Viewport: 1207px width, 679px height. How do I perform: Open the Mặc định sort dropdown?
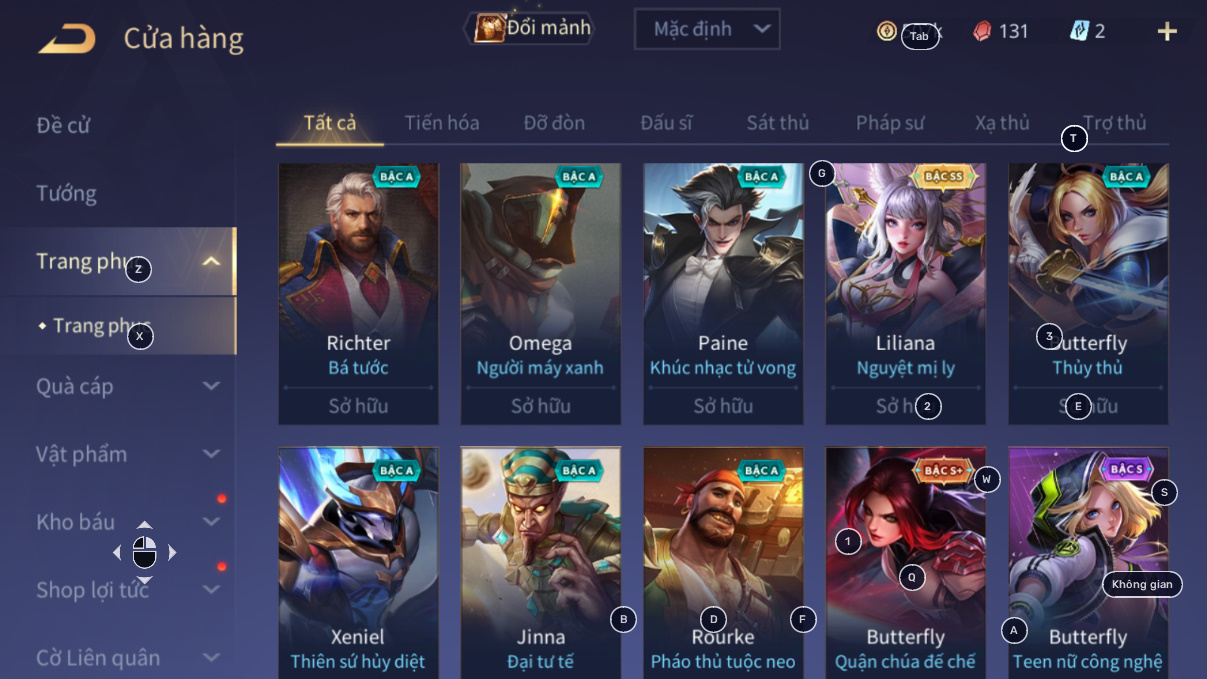707,29
